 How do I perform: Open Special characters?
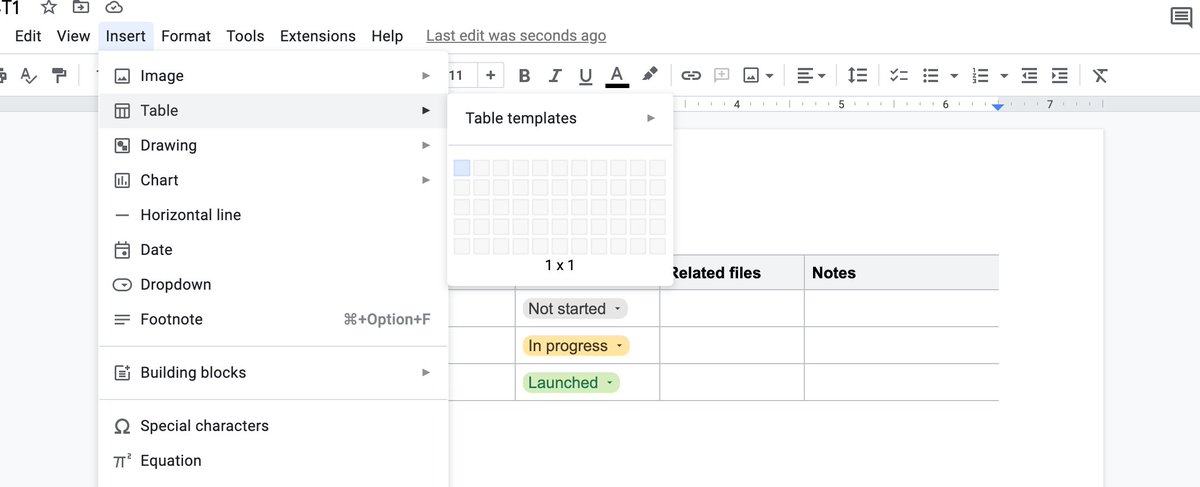273,426
